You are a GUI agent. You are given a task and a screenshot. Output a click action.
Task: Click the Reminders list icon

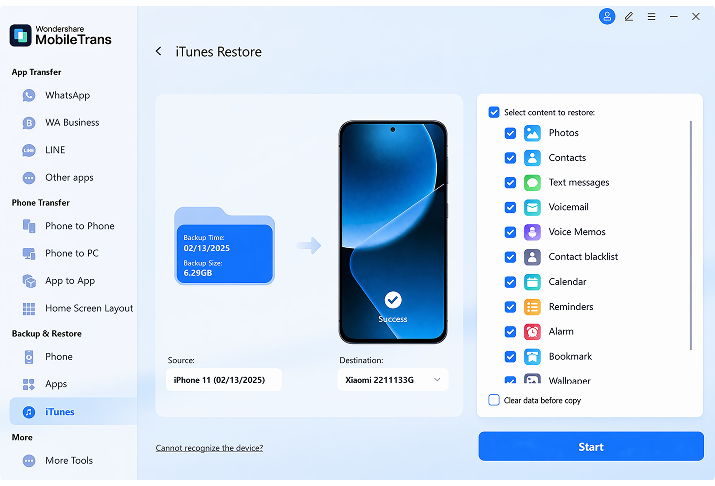click(x=532, y=307)
